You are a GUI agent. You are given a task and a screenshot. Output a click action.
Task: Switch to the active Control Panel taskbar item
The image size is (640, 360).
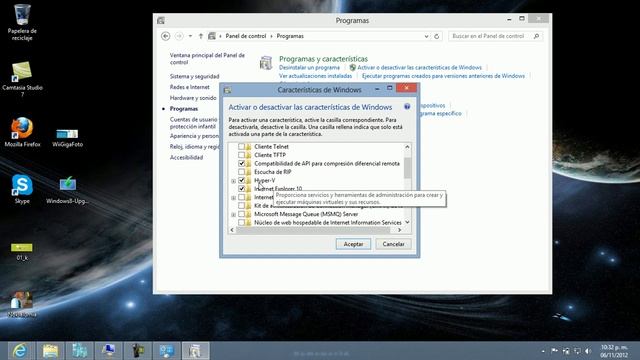(195, 351)
